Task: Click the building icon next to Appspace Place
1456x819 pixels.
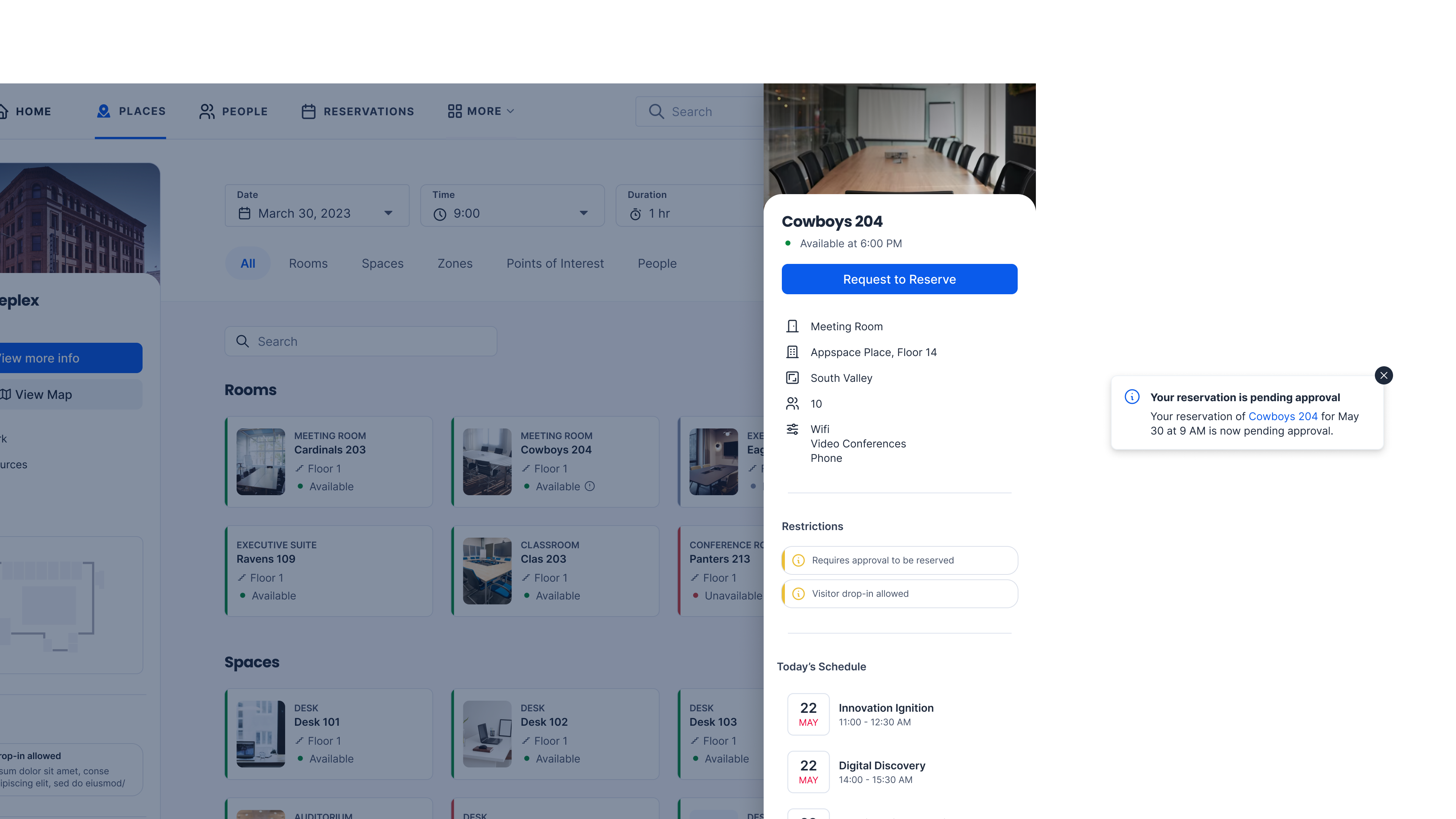Action: click(792, 352)
